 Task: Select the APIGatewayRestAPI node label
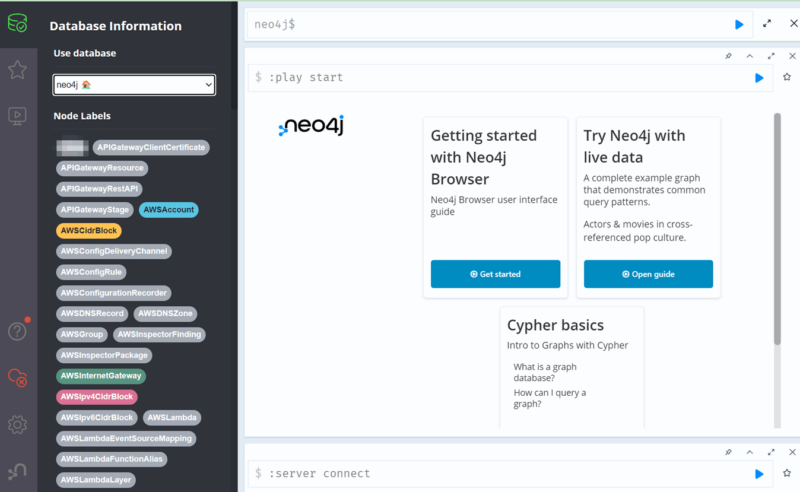[99, 189]
